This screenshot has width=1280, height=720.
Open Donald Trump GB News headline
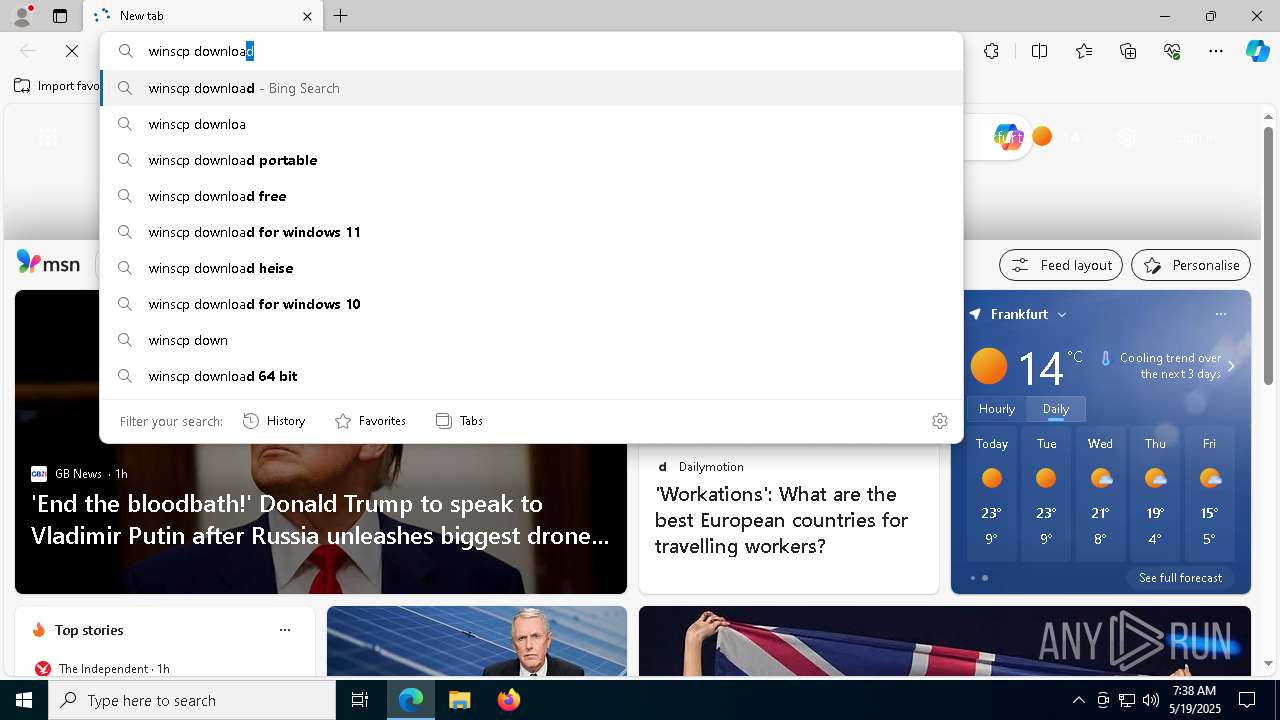320,520
